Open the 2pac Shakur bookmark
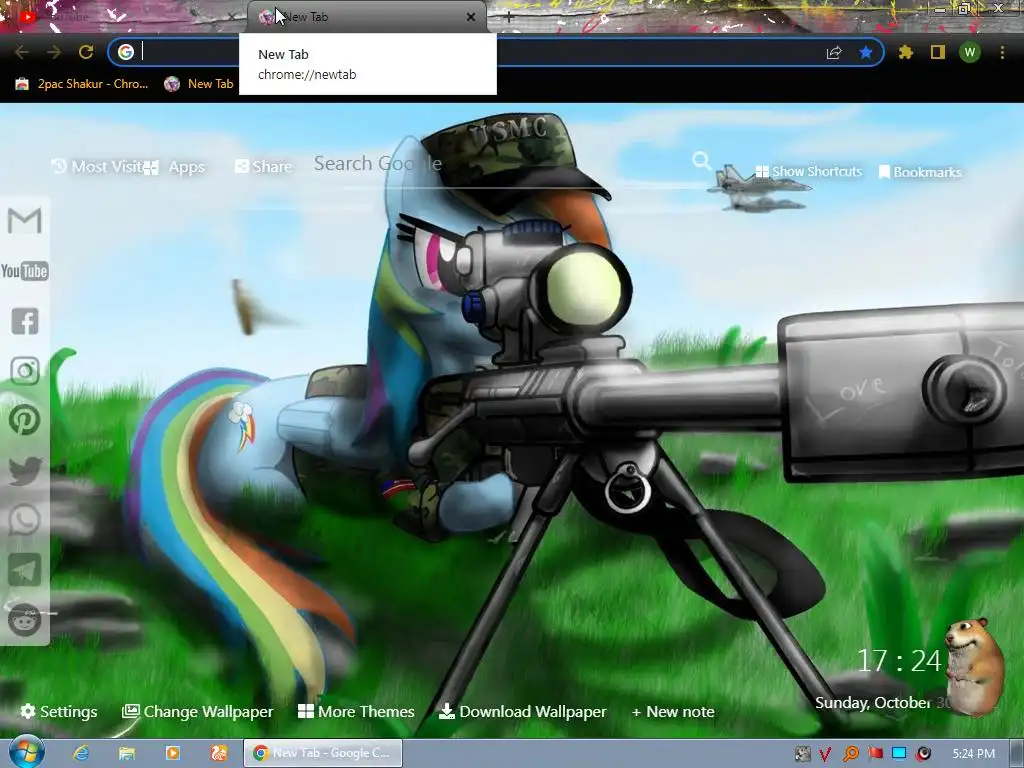Screen dimensions: 1024x768 (82, 84)
